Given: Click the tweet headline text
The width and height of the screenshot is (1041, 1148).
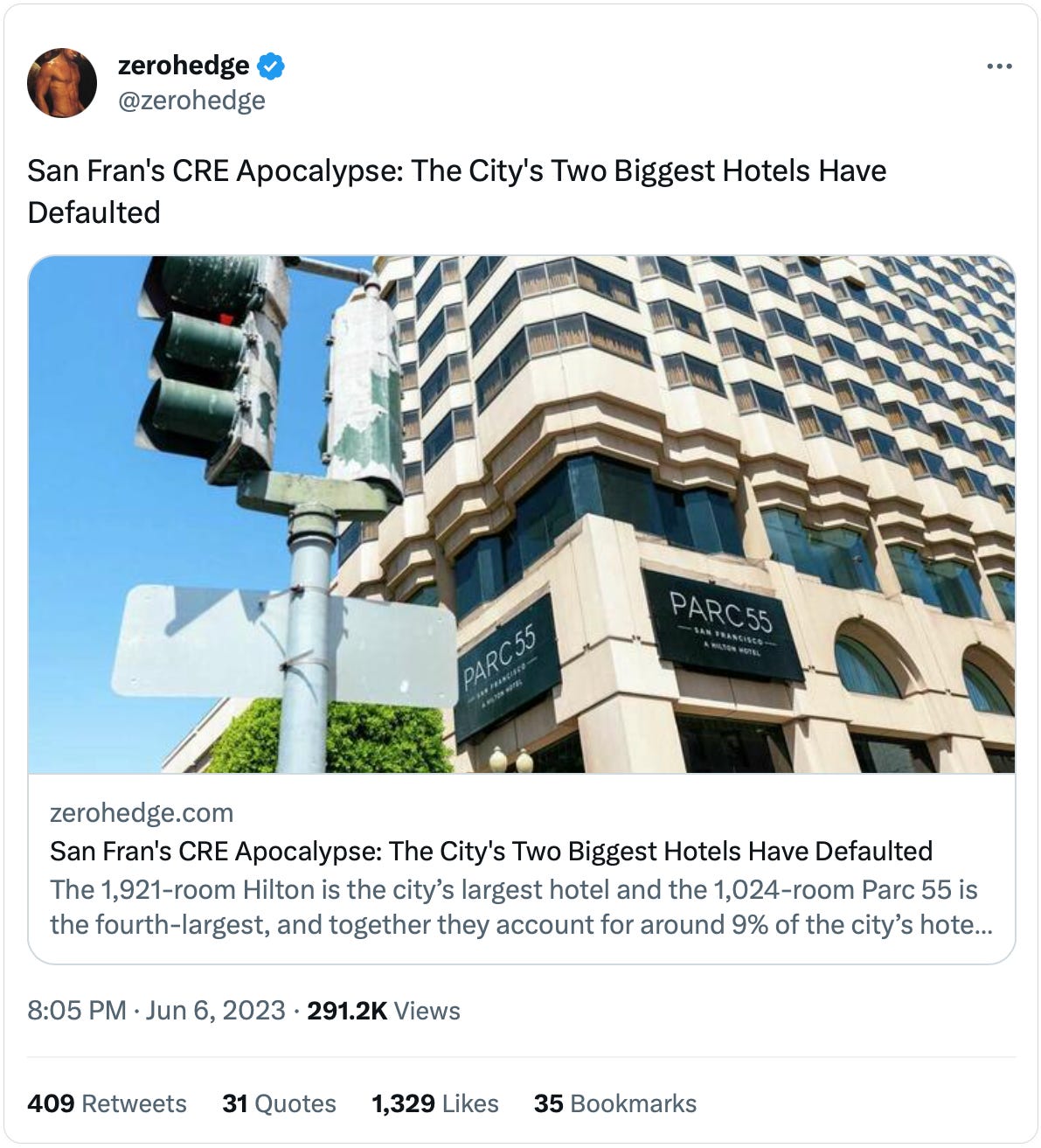Looking at the screenshot, I should pyautogui.click(x=457, y=191).
